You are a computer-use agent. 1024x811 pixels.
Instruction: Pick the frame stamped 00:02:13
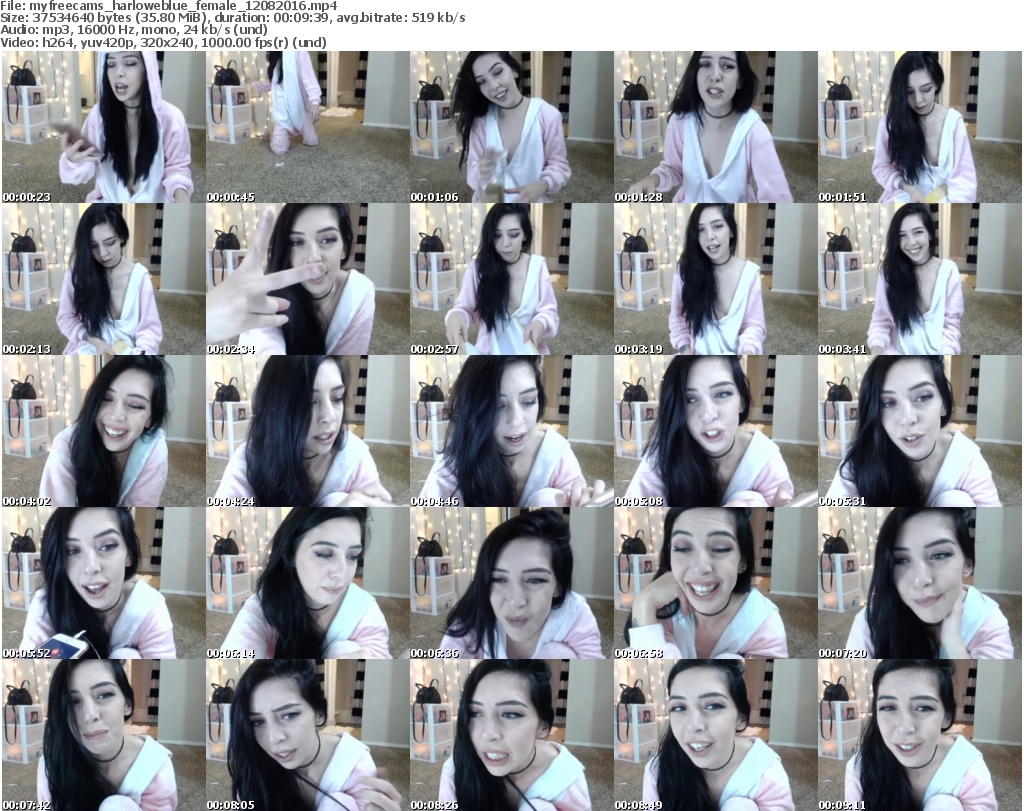click(x=103, y=279)
